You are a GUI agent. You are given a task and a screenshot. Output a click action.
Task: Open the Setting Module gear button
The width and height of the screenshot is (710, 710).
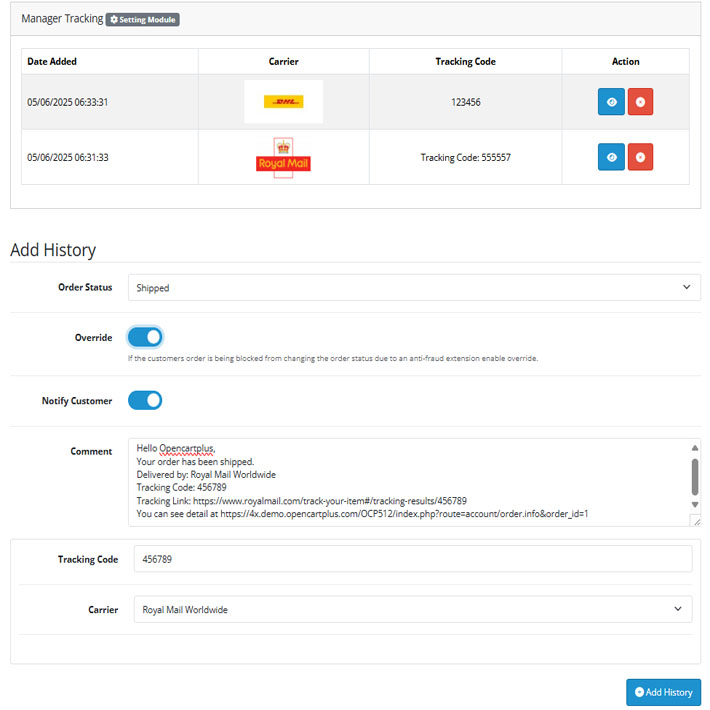coord(143,19)
